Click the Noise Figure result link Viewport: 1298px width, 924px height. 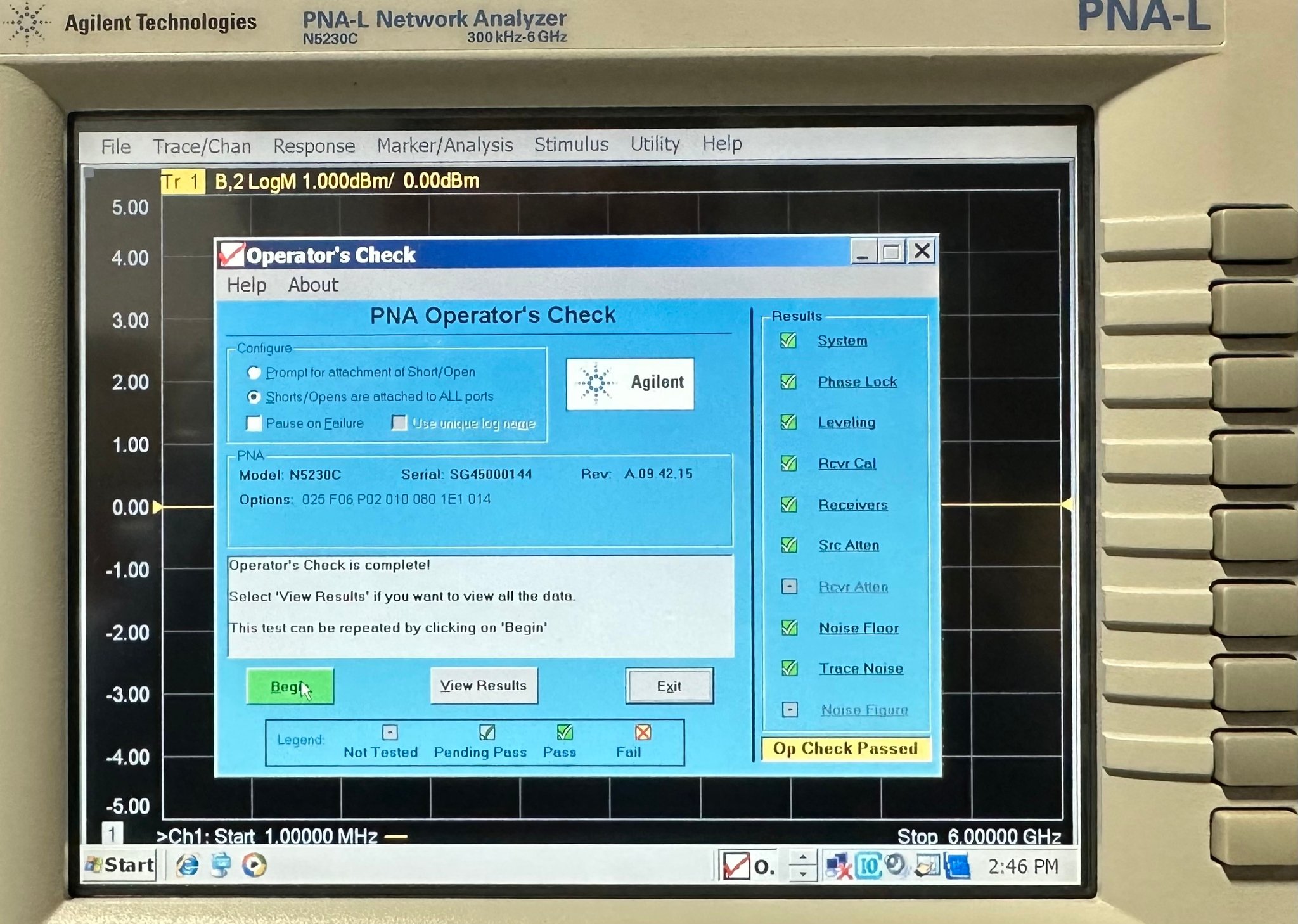click(864, 710)
